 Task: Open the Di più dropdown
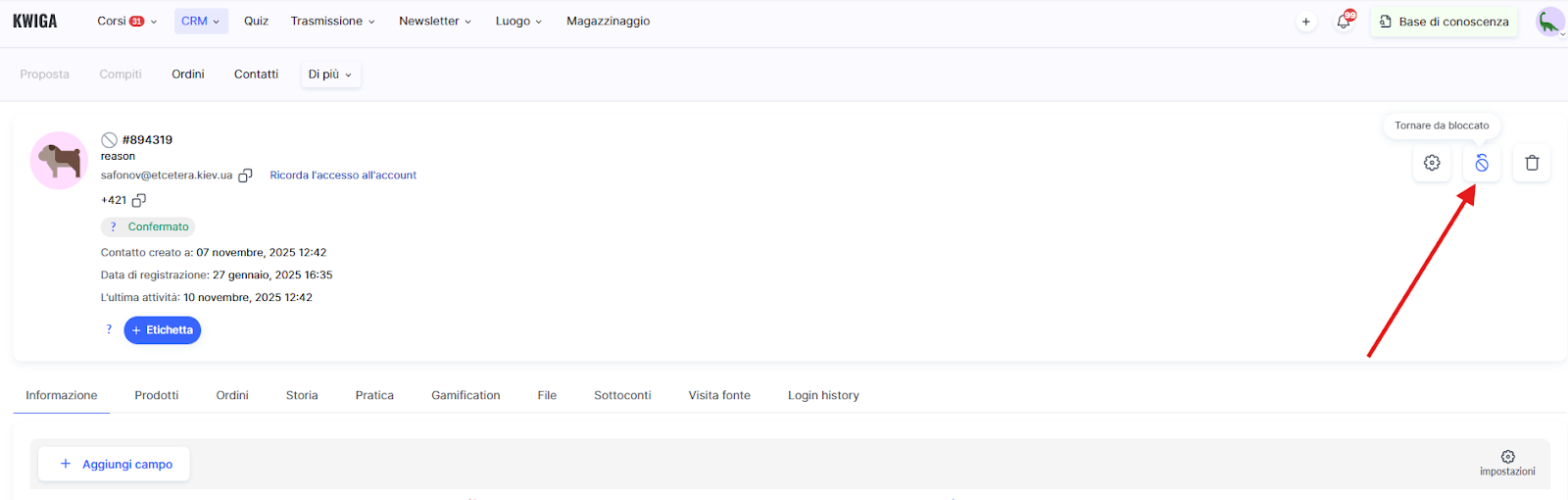329,75
